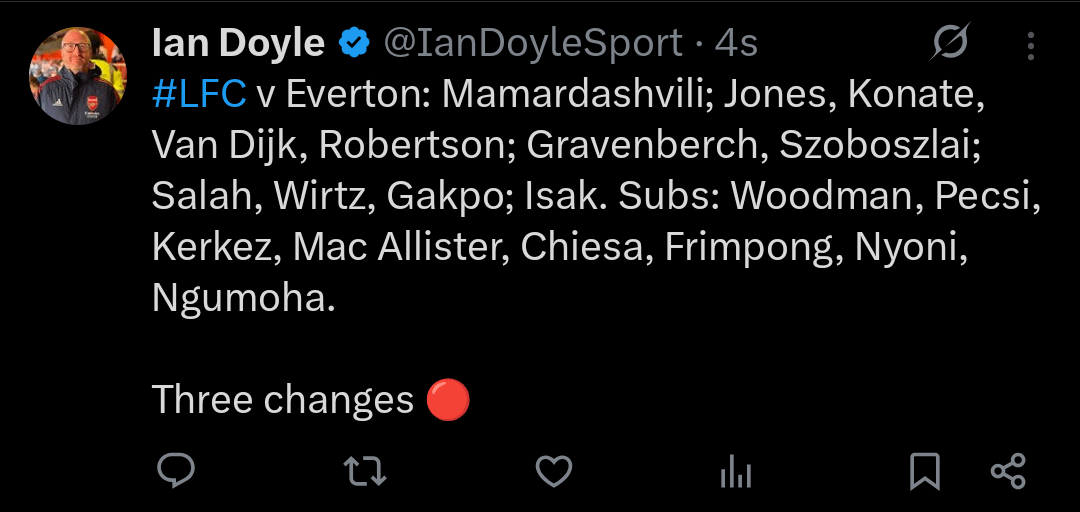Click the Ian Doyle display name

pos(238,44)
